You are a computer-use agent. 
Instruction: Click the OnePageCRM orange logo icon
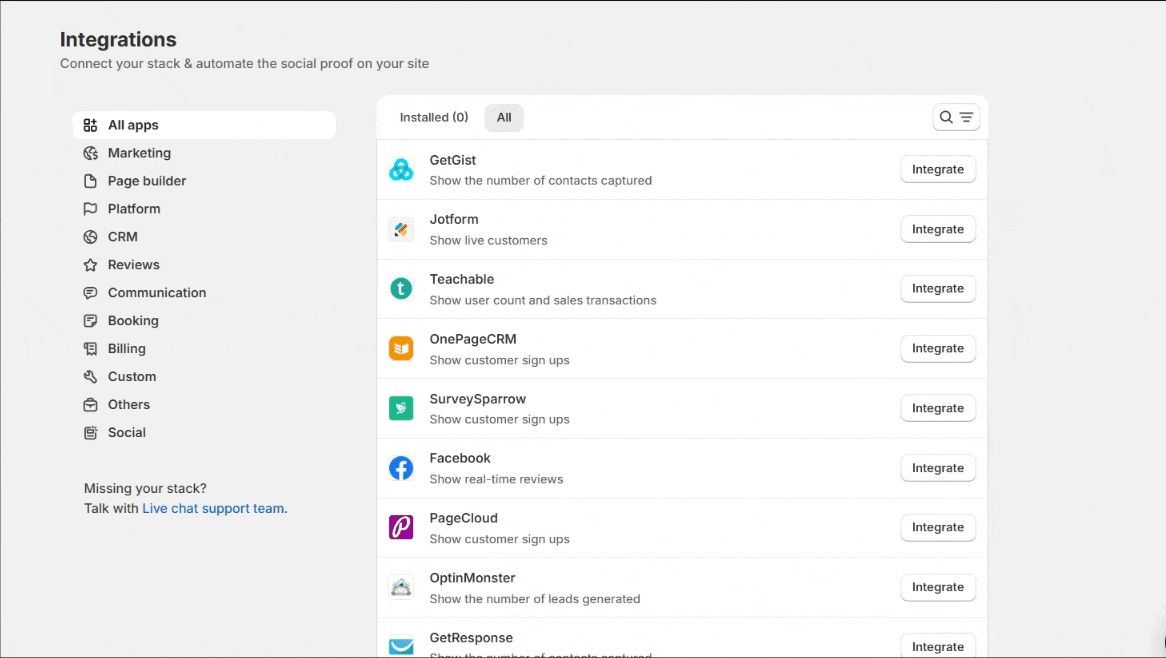point(401,349)
